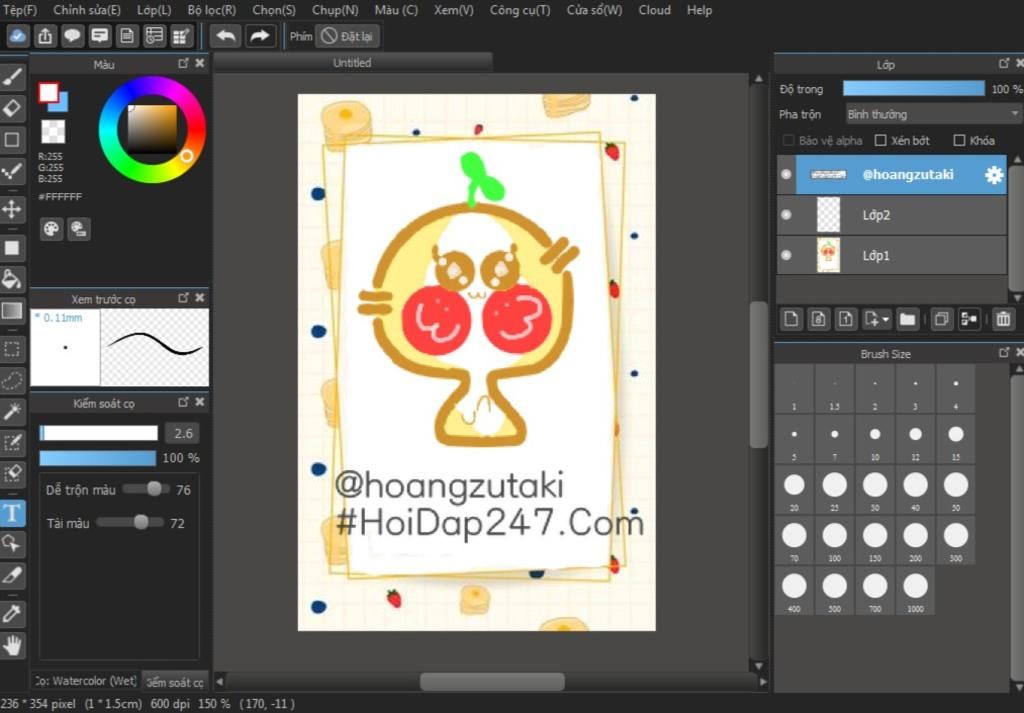Pick the Eyedropper tool
This screenshot has height=713, width=1024.
(x=12, y=614)
